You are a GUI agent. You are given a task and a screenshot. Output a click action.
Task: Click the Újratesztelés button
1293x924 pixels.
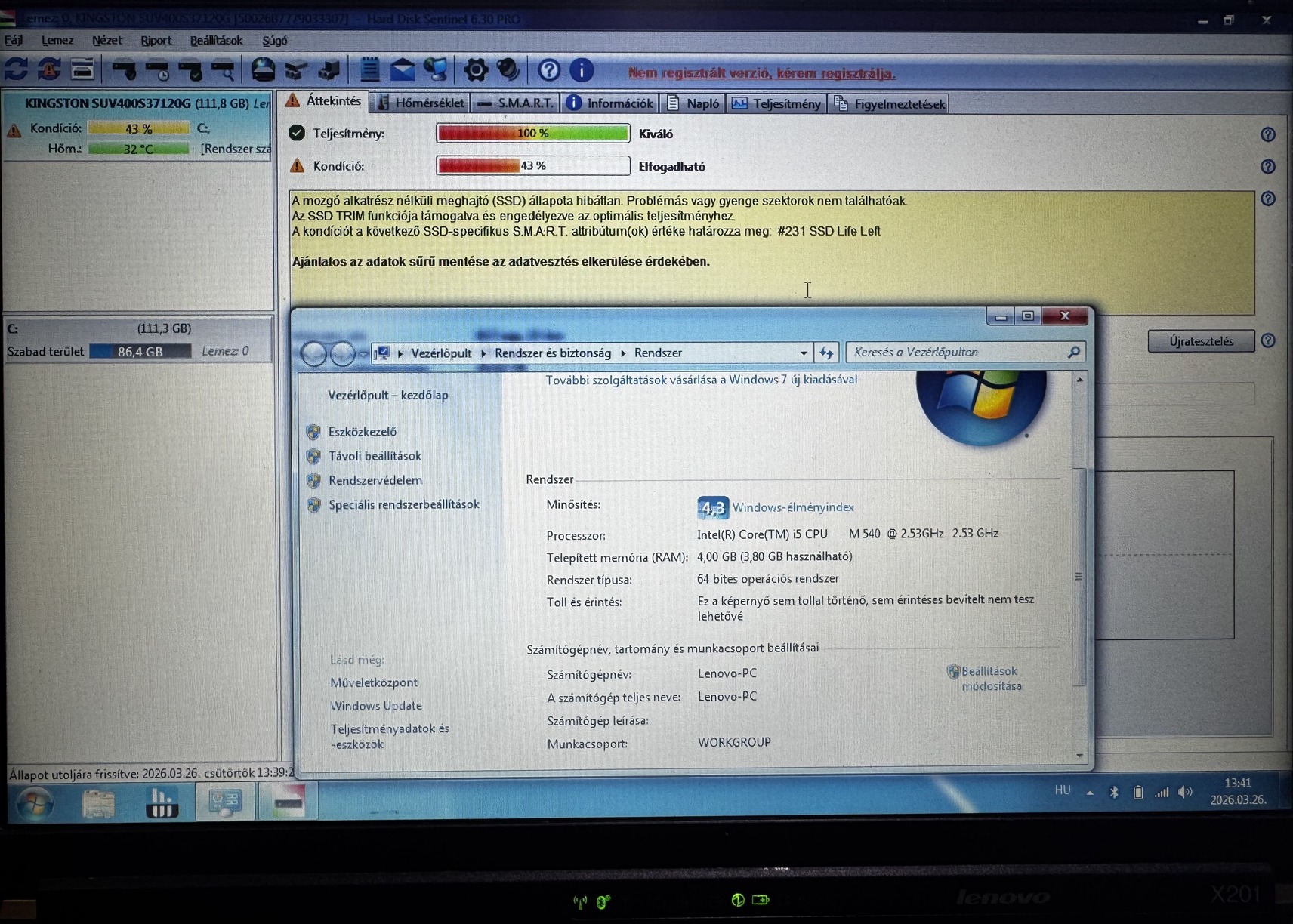1201,341
